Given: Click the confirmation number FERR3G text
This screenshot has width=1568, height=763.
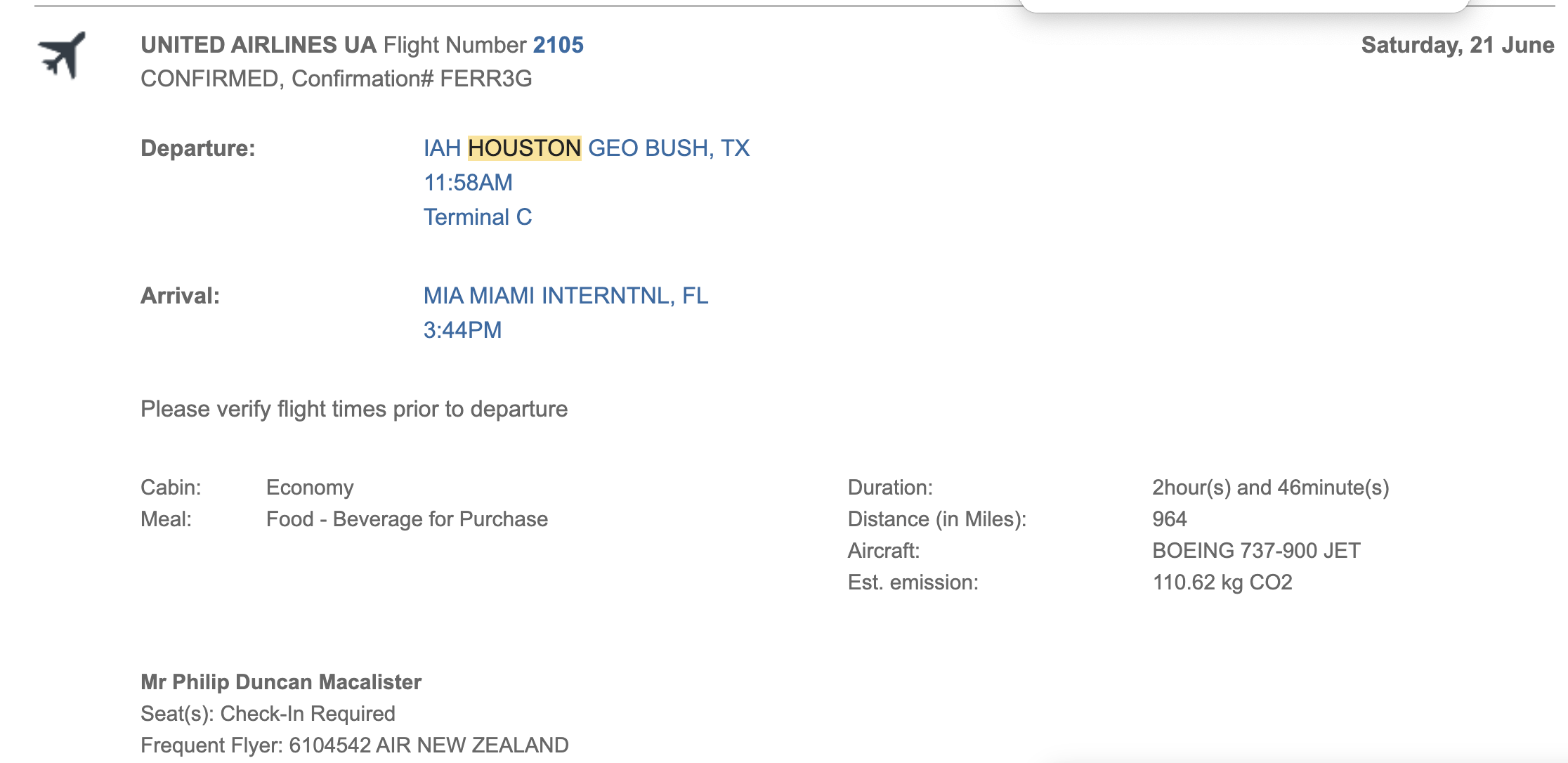Looking at the screenshot, I should point(485,79).
